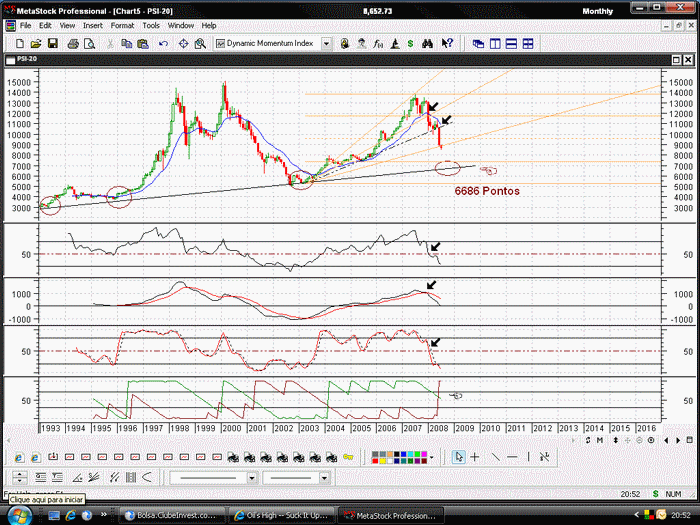700x525 pixels.
Task: Expand the color palette dropdown arrow
Action: 432,457
